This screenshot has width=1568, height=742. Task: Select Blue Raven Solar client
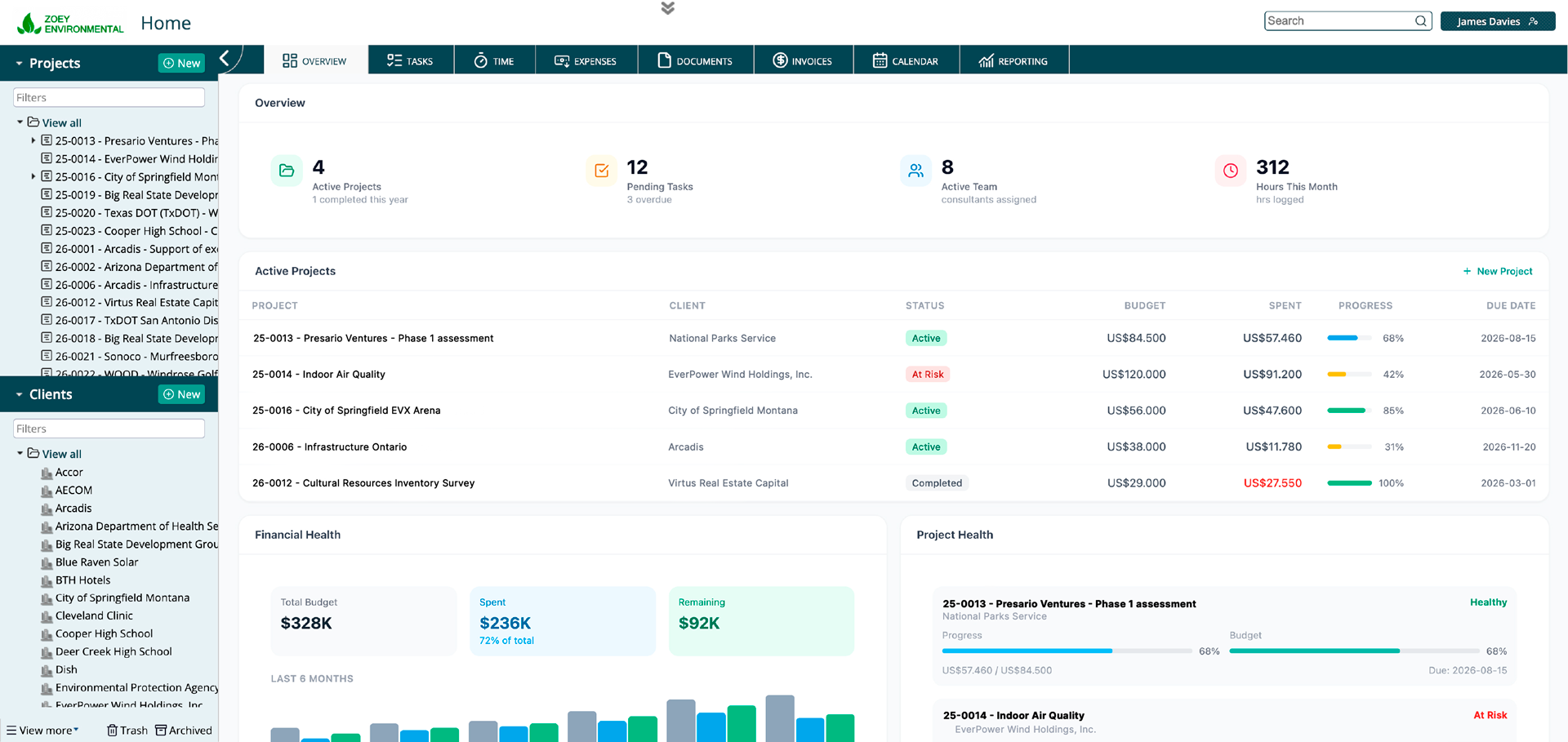[96, 562]
